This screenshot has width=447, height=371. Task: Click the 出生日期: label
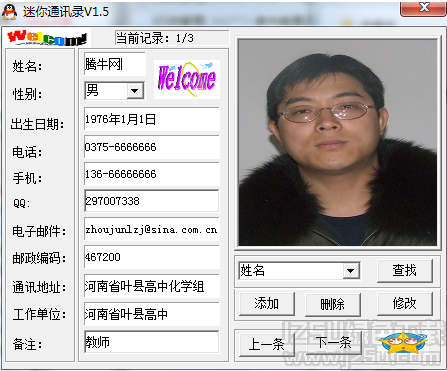37,124
